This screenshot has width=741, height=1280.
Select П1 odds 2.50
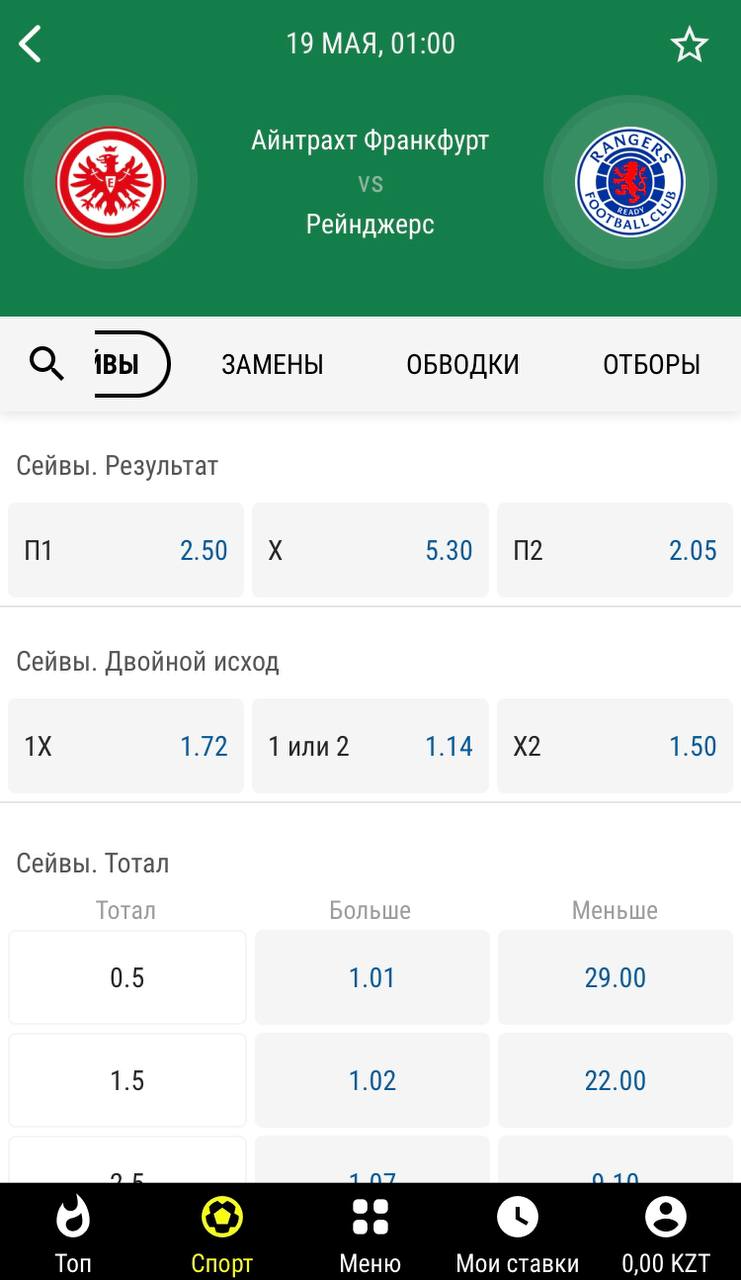tap(126, 550)
